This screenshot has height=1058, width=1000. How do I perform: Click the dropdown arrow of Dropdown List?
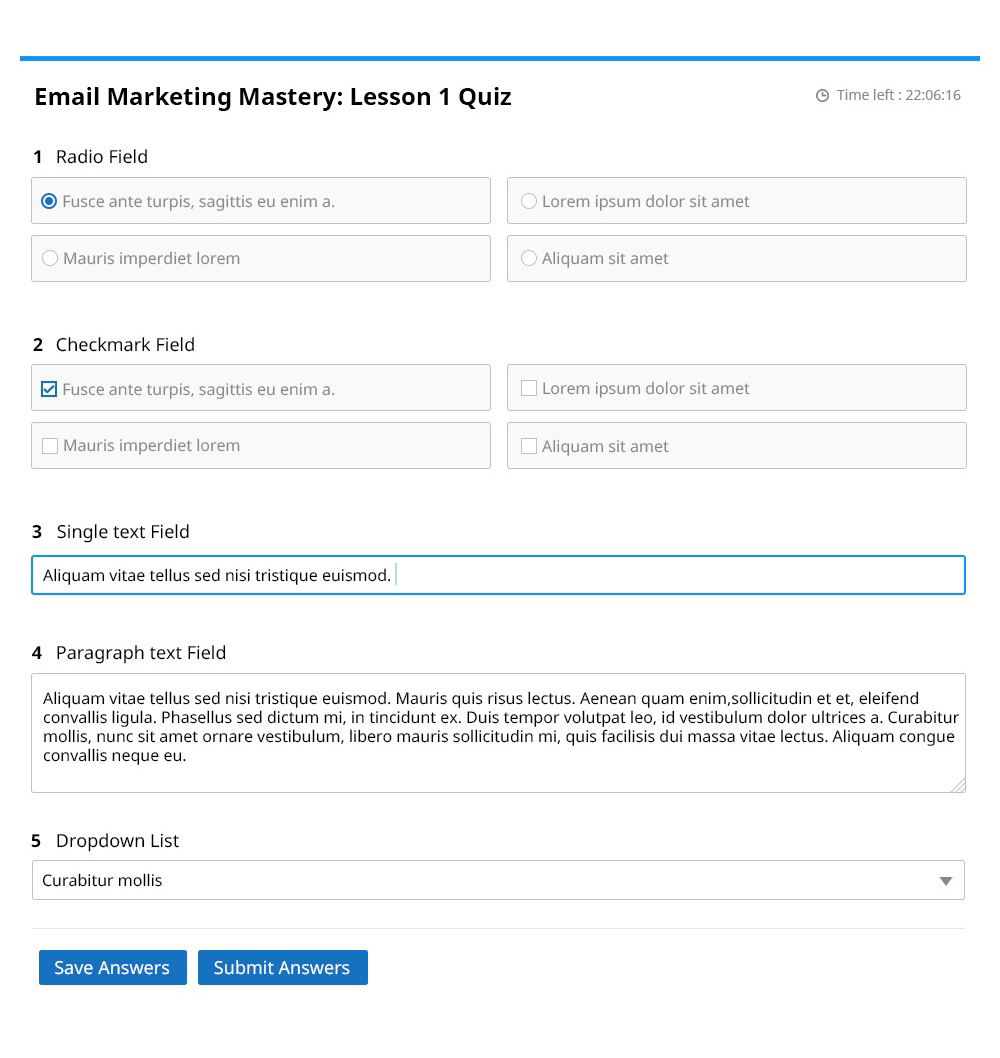(946, 881)
